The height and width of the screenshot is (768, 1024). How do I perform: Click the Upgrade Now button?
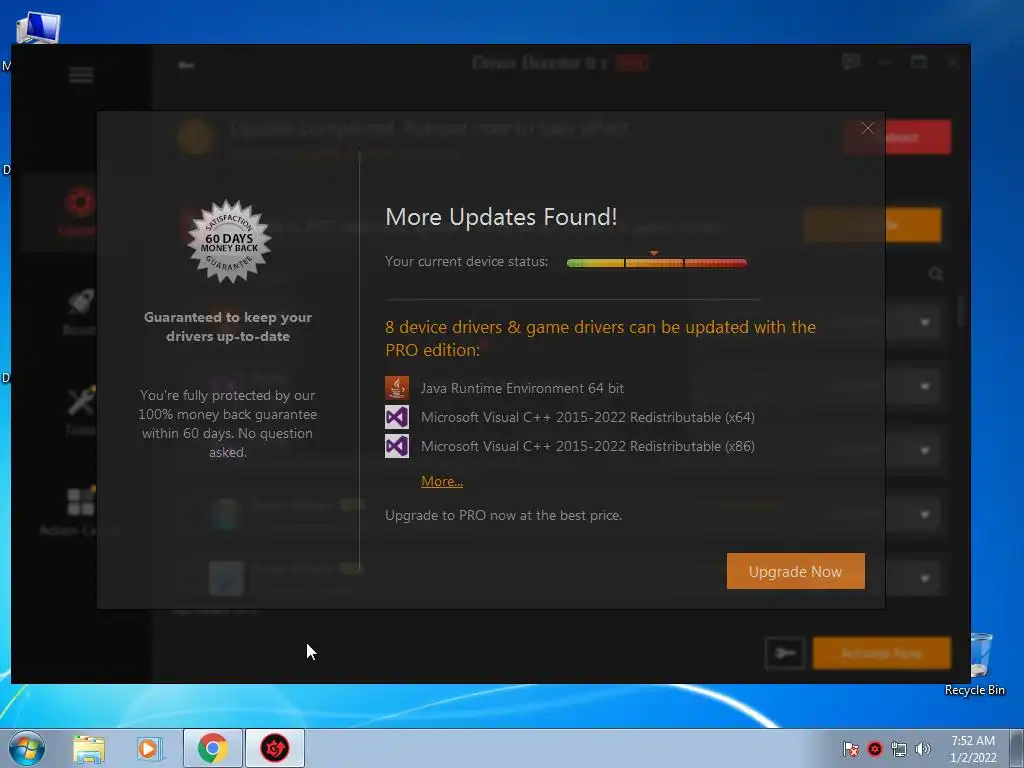tap(795, 571)
